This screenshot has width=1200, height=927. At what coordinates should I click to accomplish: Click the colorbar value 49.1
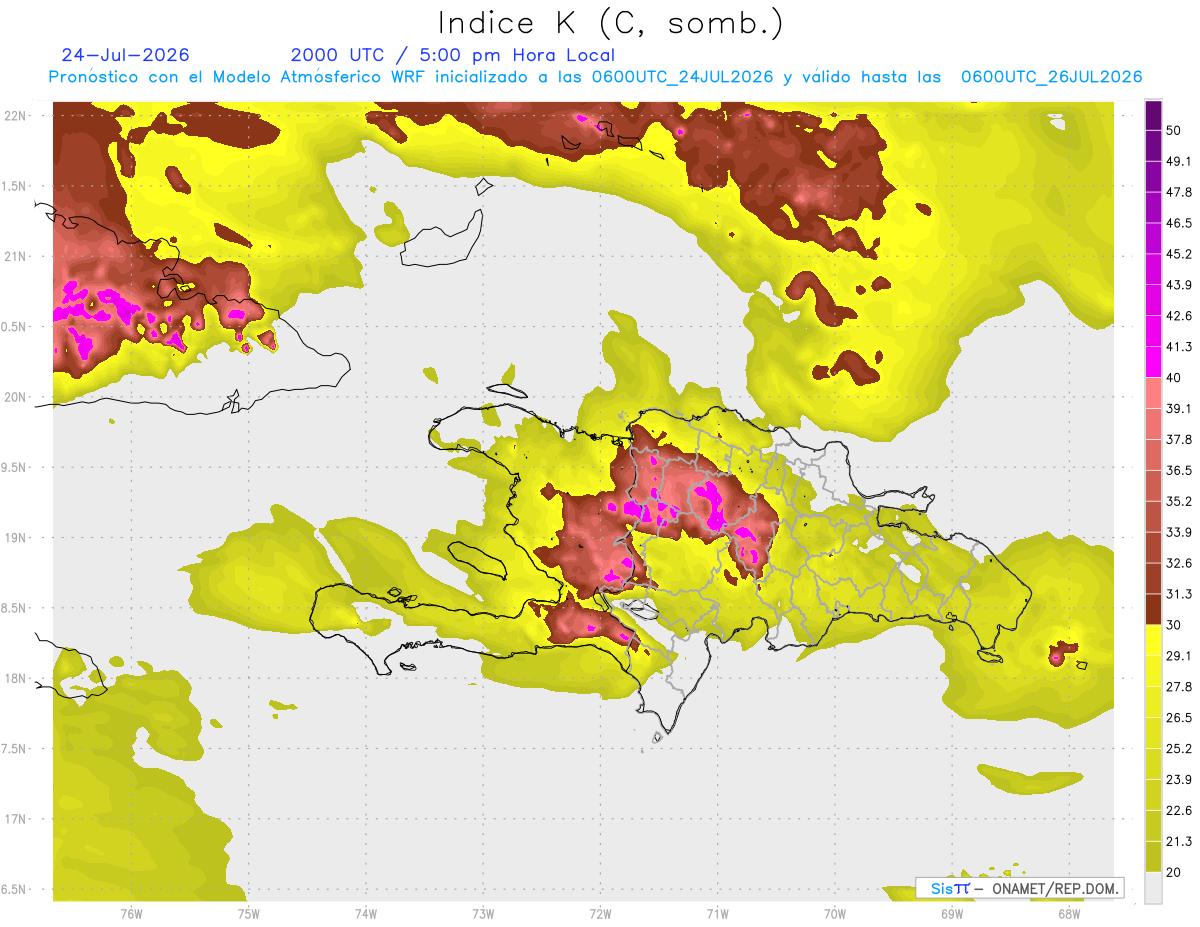[x=1179, y=161]
